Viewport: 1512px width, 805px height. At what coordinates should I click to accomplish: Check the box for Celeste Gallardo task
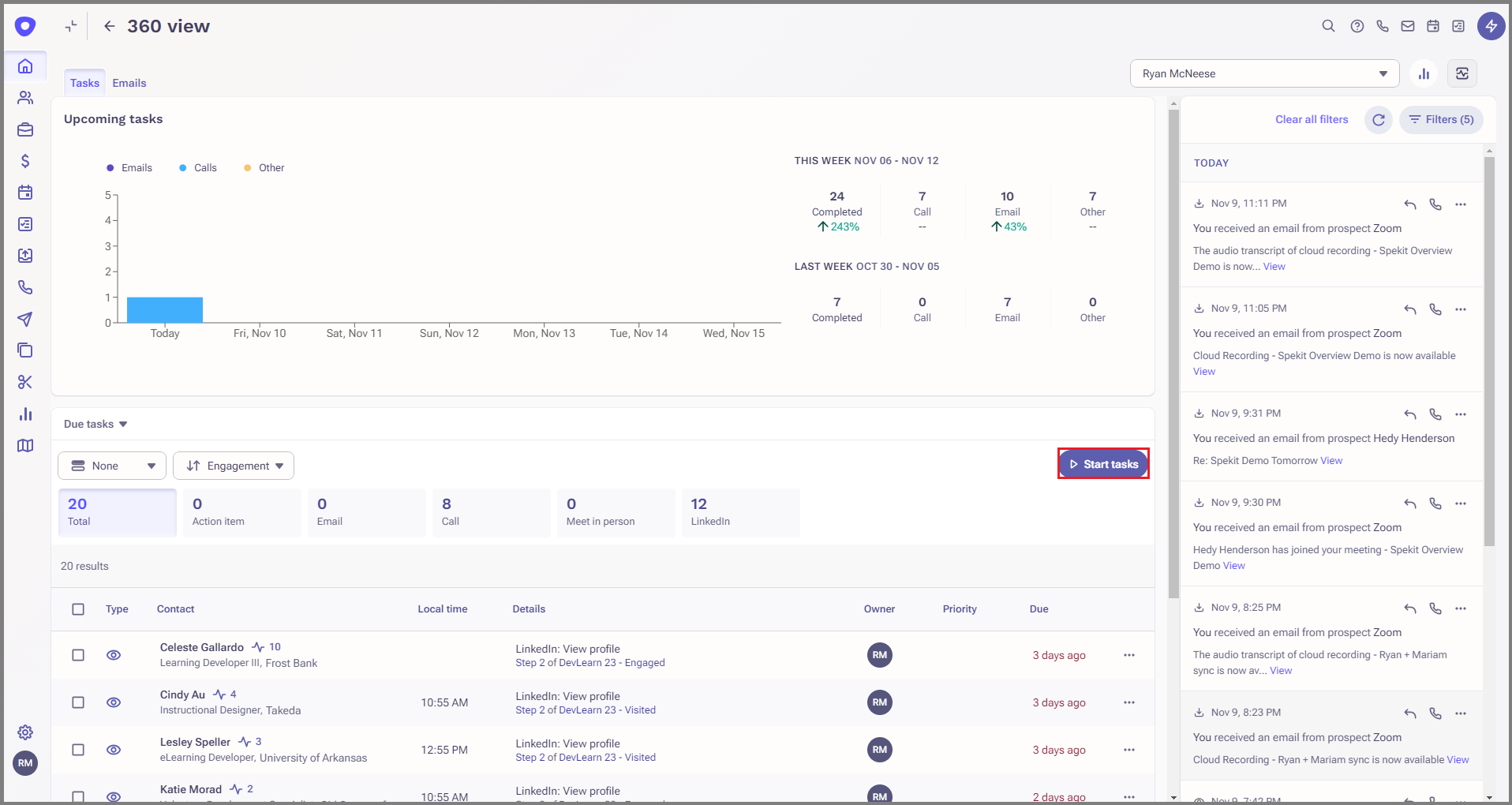tap(78, 655)
